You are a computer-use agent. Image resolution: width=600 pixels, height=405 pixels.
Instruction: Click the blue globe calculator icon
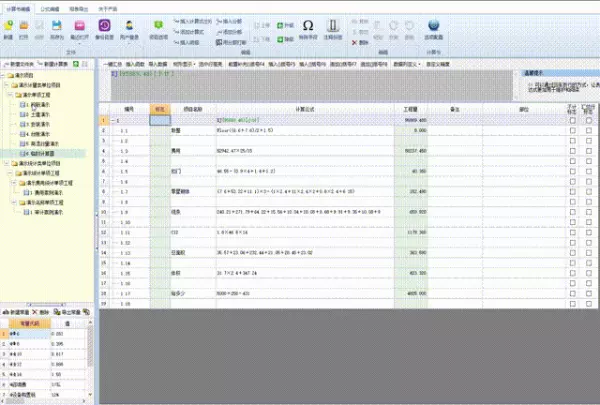pos(434,26)
